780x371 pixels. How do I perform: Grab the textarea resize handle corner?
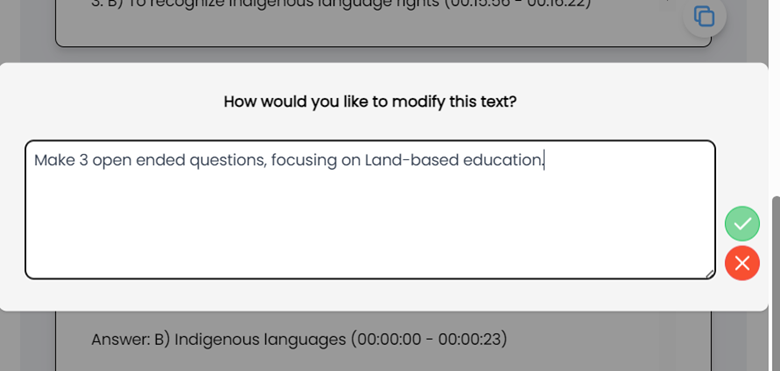[x=709, y=274]
